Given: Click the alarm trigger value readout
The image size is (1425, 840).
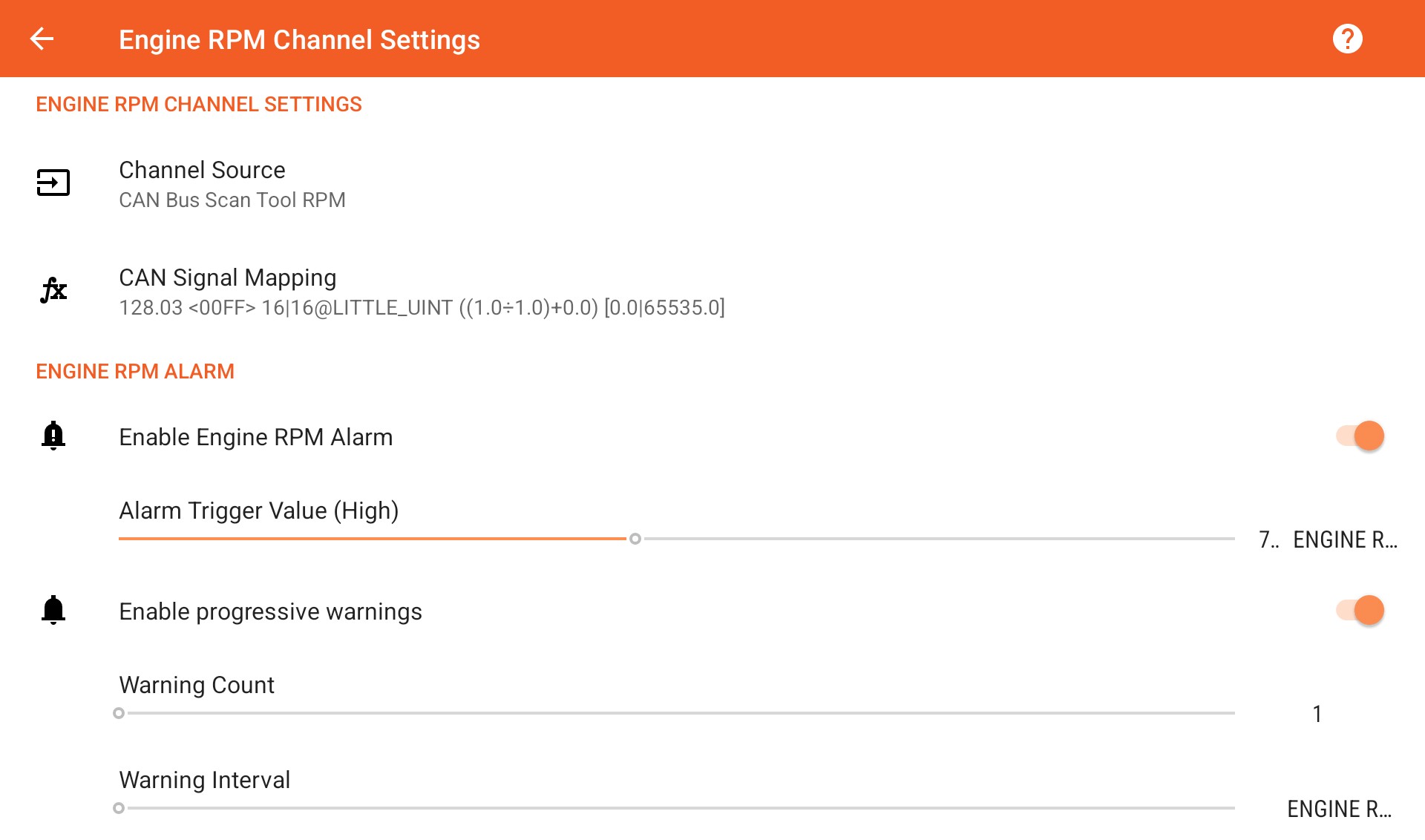Looking at the screenshot, I should pyautogui.click(x=1328, y=539).
